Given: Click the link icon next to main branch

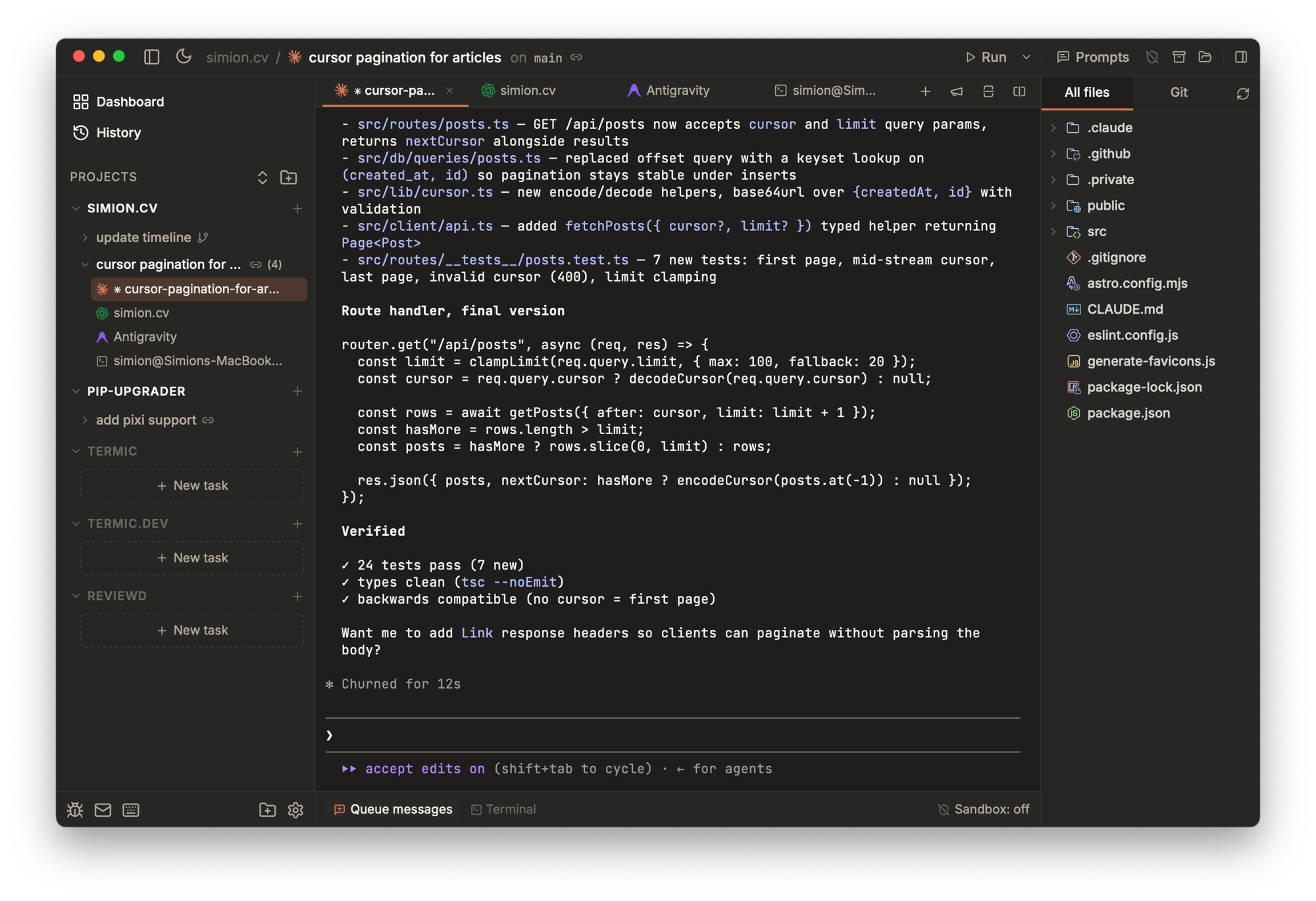Looking at the screenshot, I should pos(577,58).
